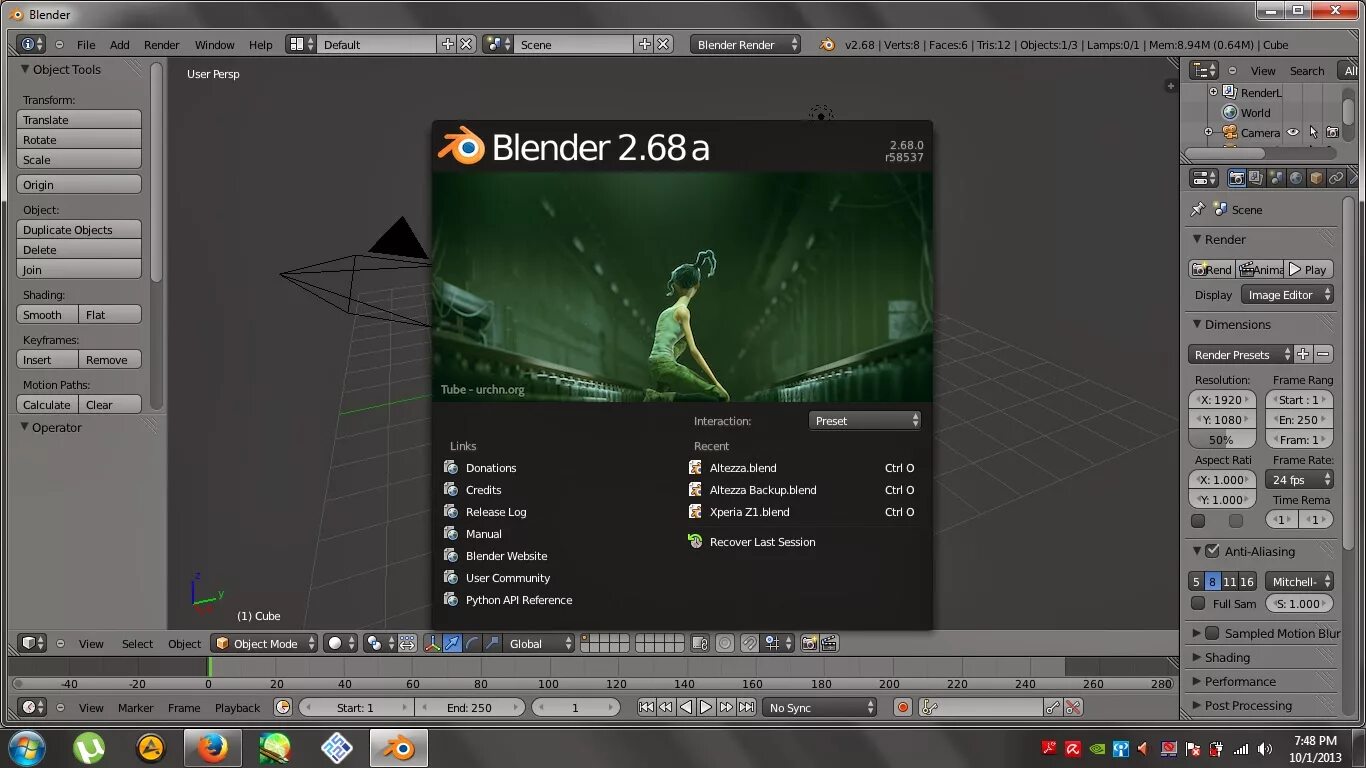The height and width of the screenshot is (768, 1366).
Task: Switch to Constraints properties tab icon
Action: point(1336,178)
